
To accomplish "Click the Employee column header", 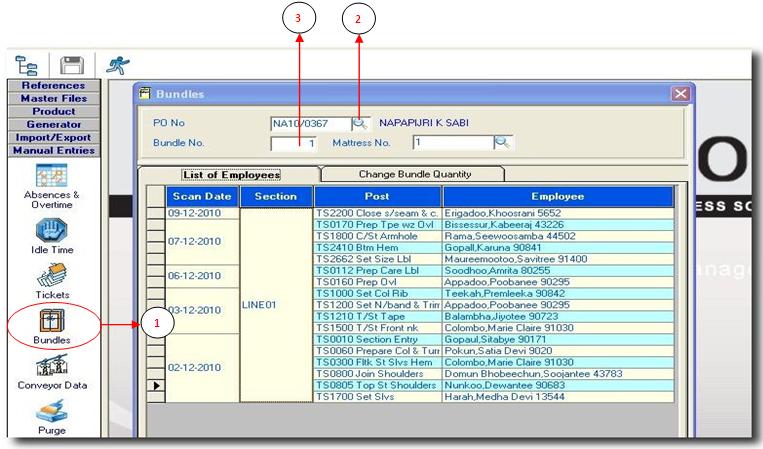I will pyautogui.click(x=558, y=197).
